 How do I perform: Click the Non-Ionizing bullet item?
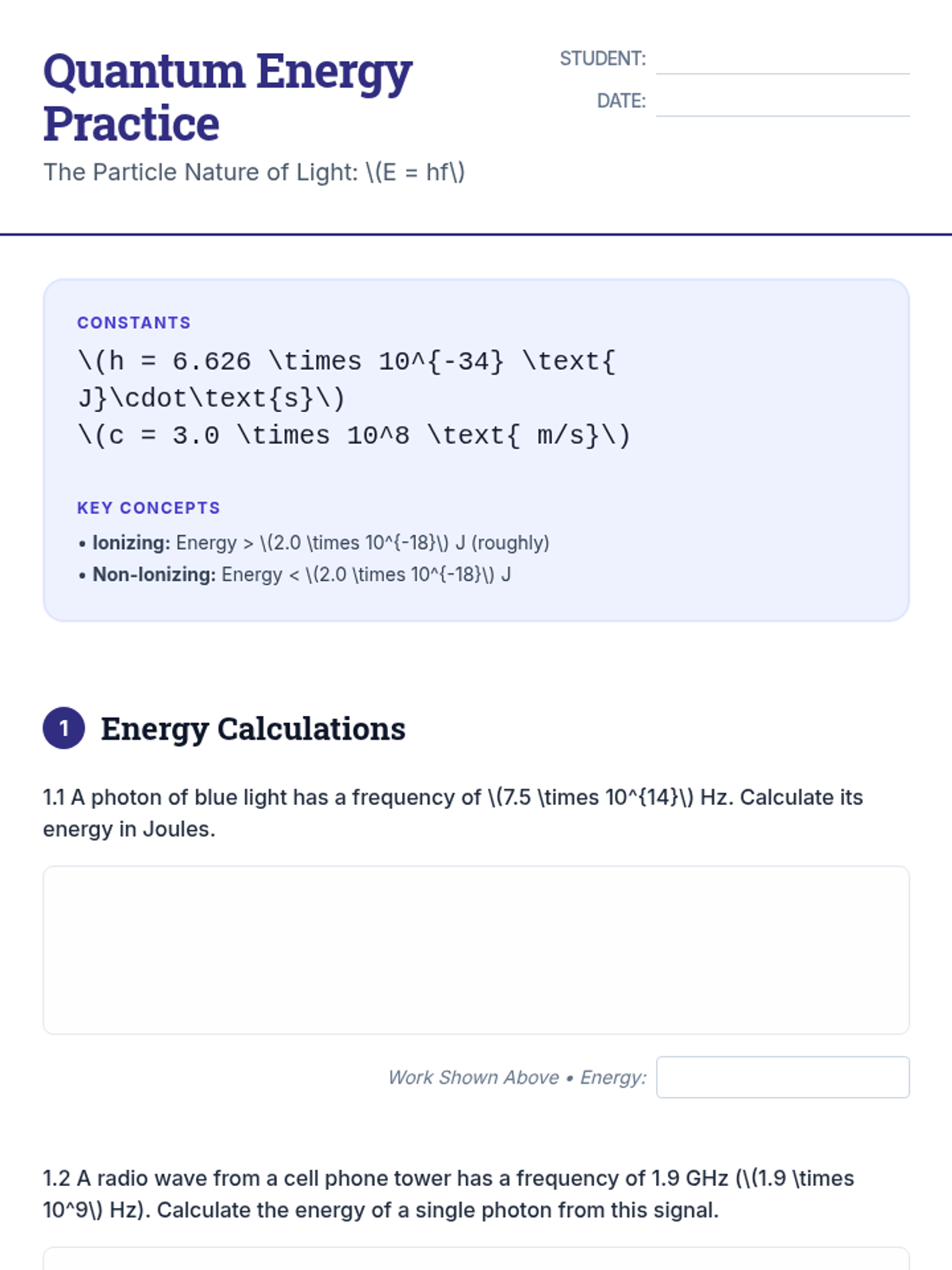[x=294, y=575]
